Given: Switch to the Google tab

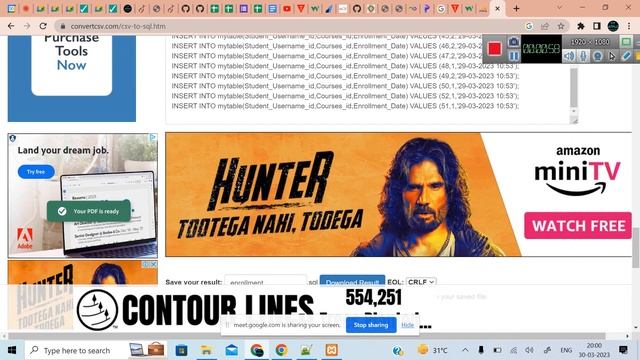Looking at the screenshot, I should (x=441, y=8).
